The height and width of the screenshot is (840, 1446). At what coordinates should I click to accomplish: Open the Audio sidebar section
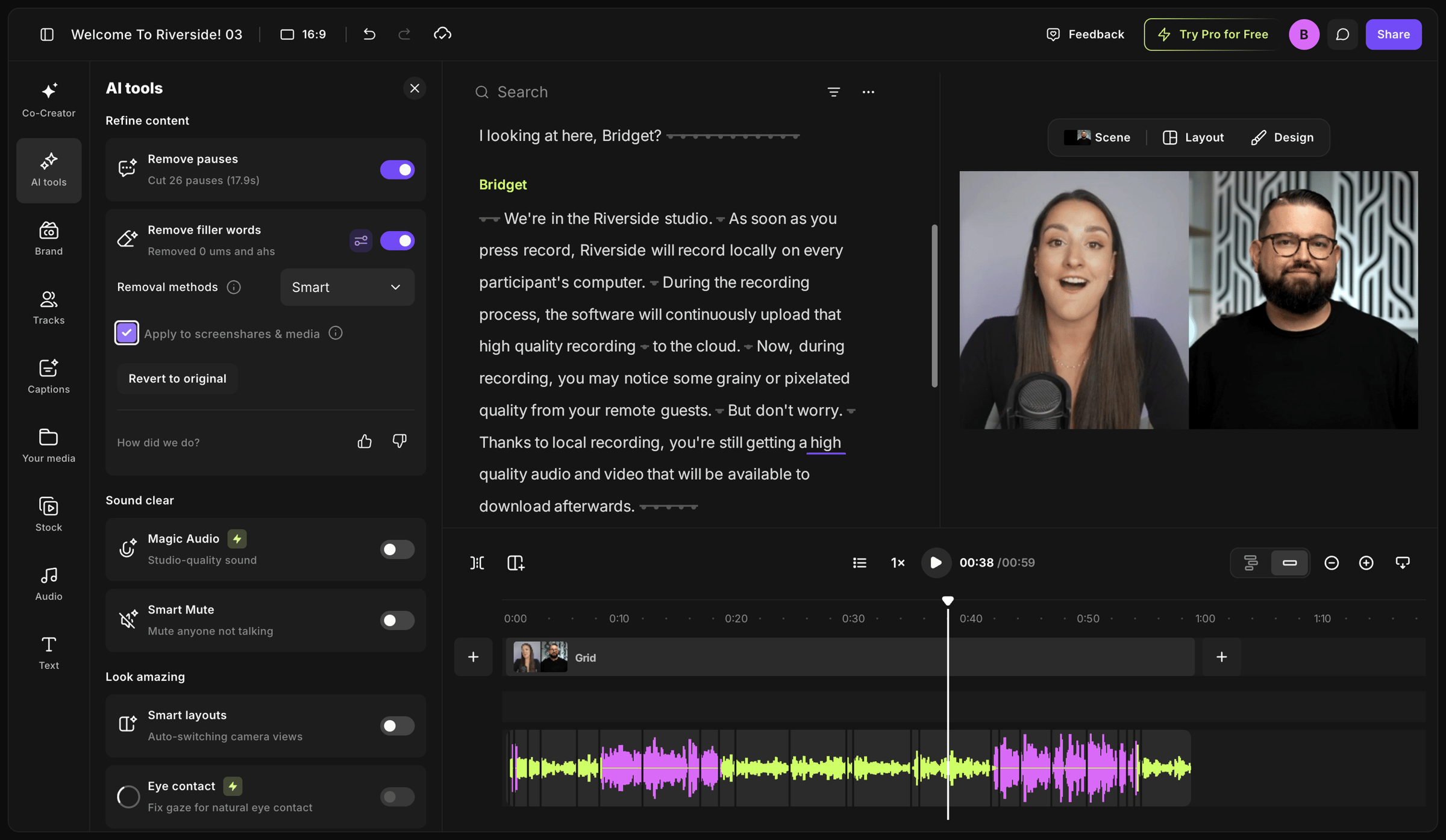[x=49, y=583]
